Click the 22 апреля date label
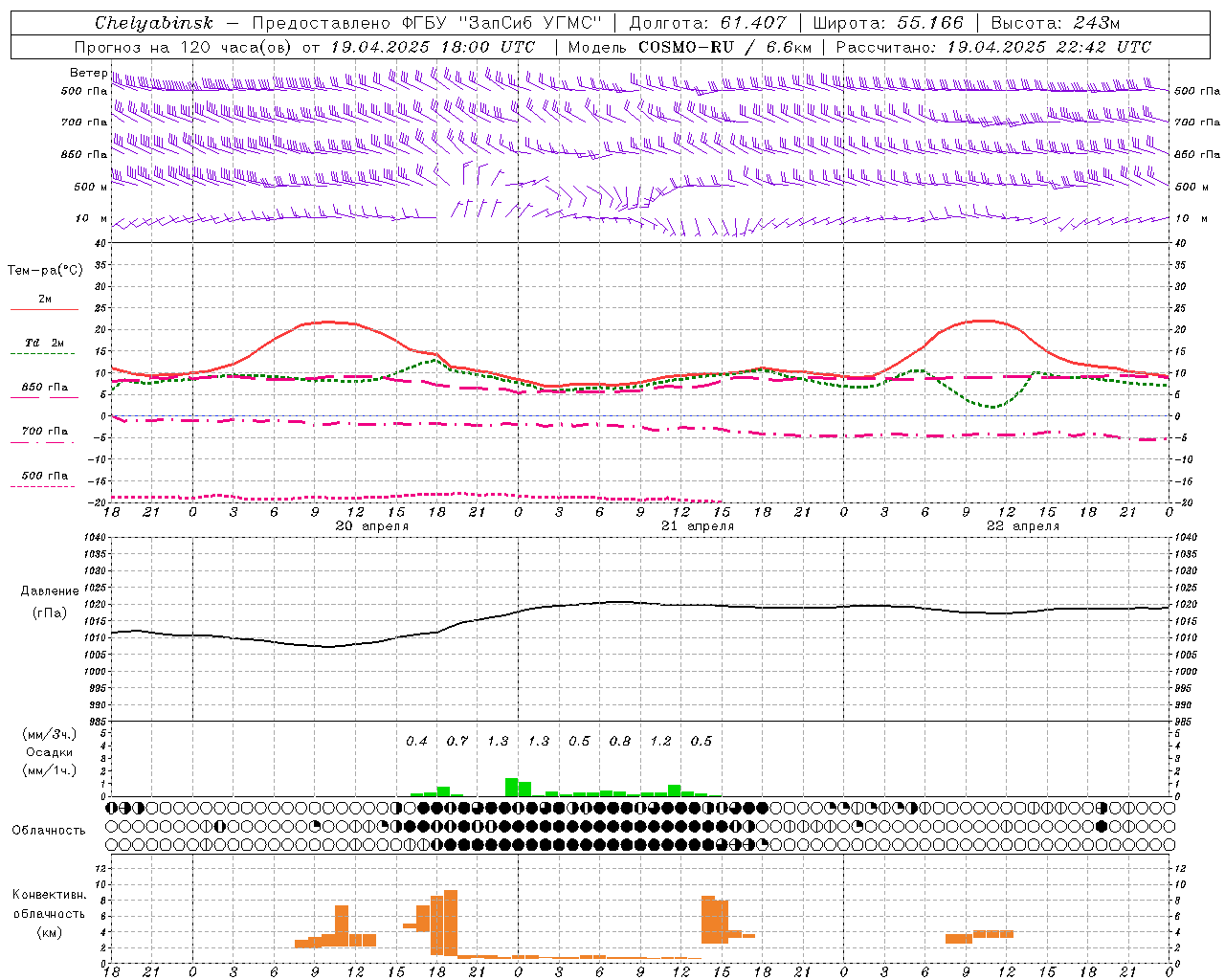 [x=1023, y=526]
